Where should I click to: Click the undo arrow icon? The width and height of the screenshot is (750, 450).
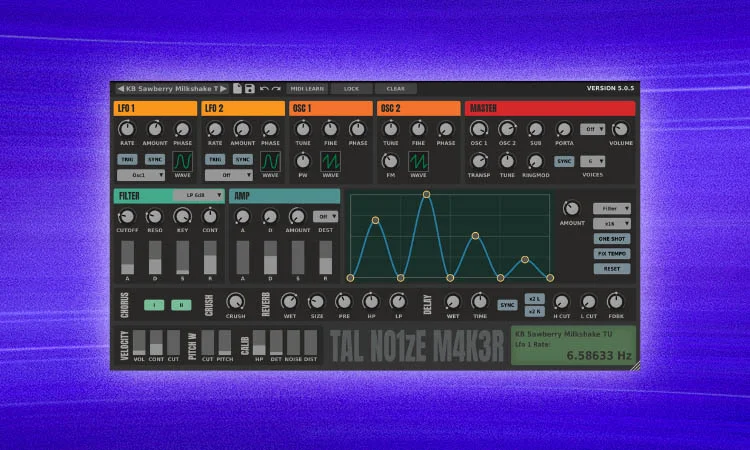(x=264, y=89)
